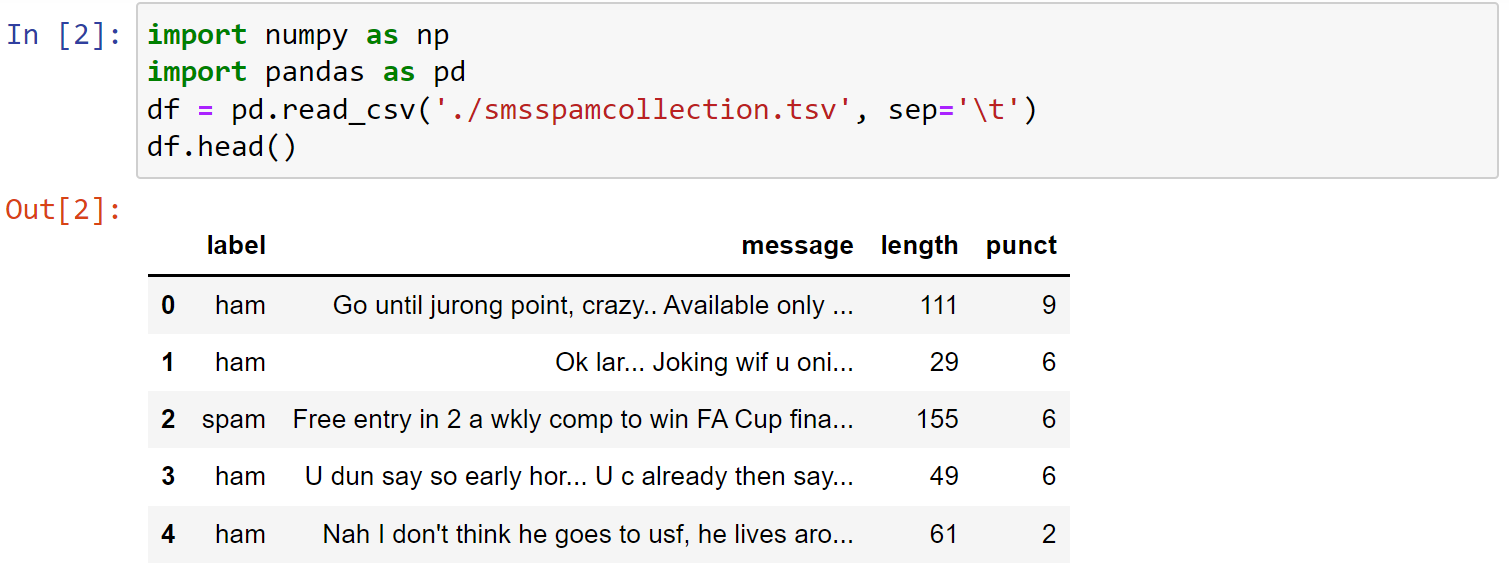Click row index 0 in the table
This screenshot has height=568, width=1509.
[168, 305]
